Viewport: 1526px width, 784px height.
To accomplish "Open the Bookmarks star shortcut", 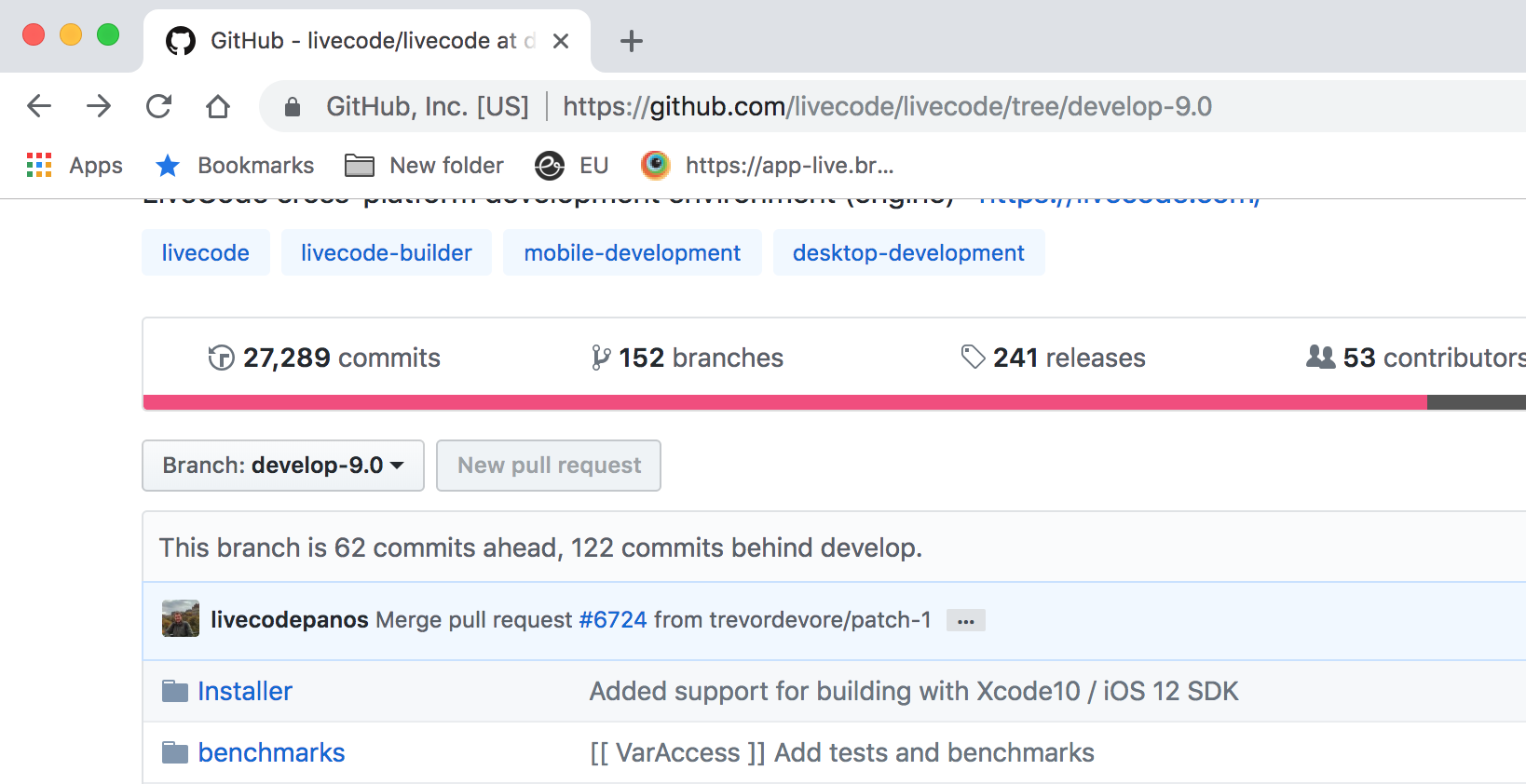I will (x=235, y=166).
